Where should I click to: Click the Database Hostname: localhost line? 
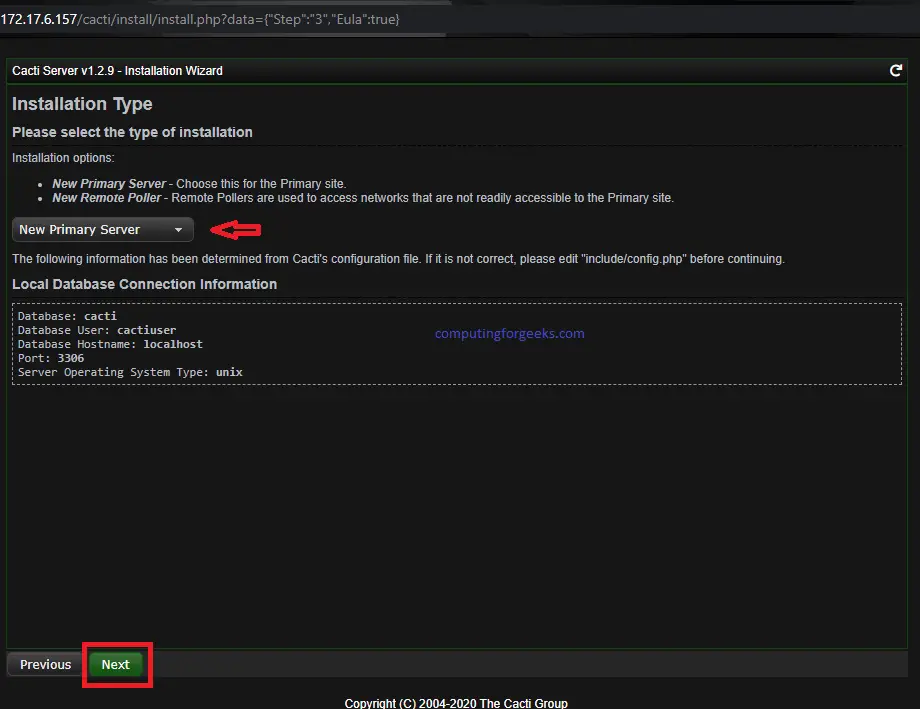click(110, 344)
